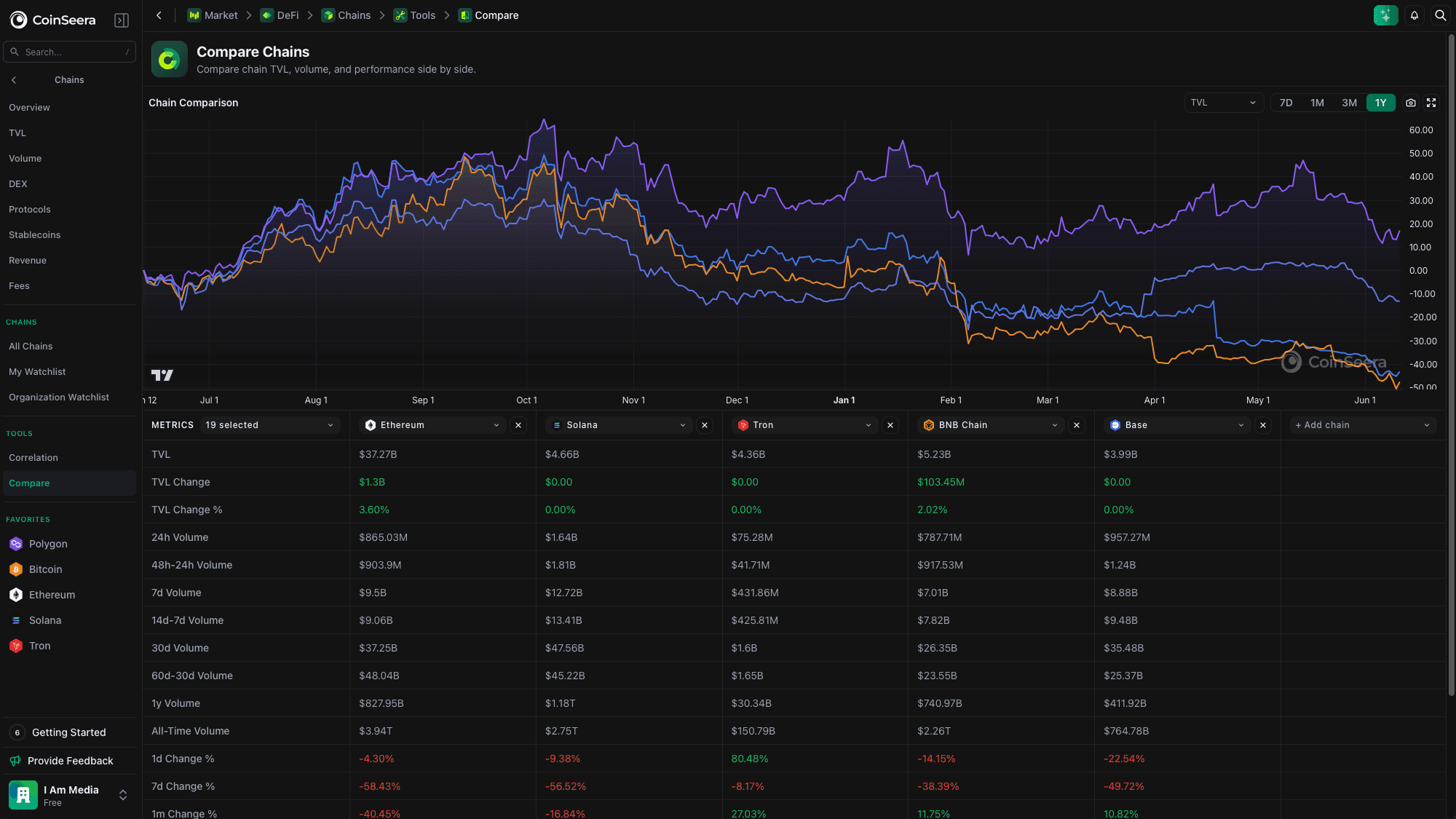
Task: Click Ethereum TVL value $37.27B
Action: pos(378,454)
